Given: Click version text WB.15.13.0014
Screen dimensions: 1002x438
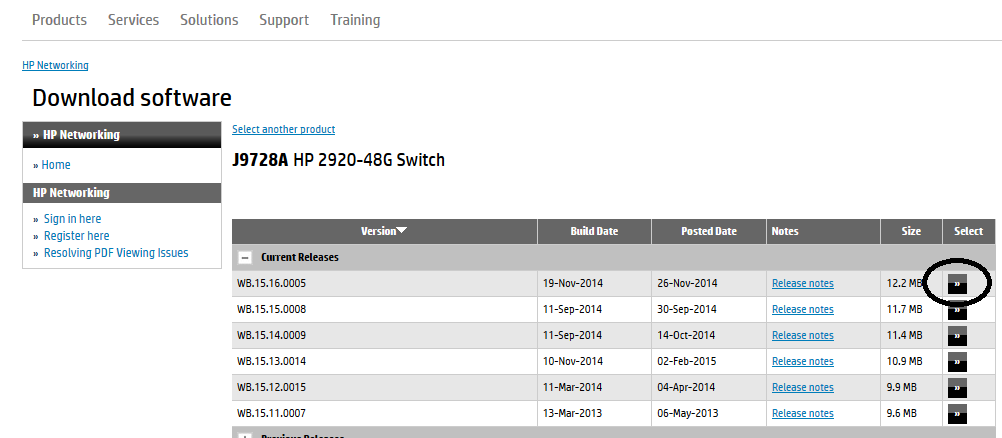Looking at the screenshot, I should coord(272,361).
